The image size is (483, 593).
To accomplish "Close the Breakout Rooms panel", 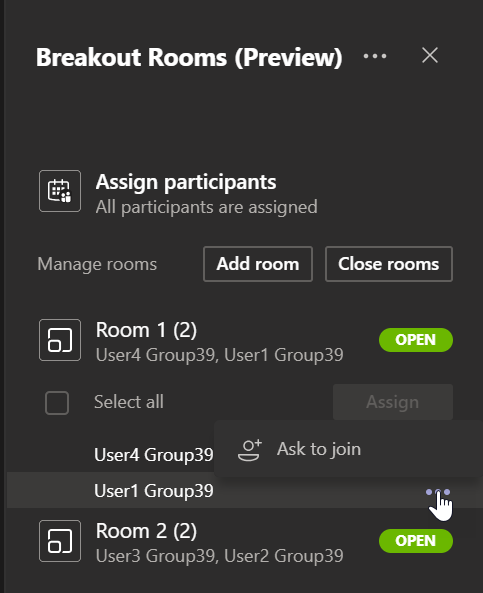I will (430, 56).
